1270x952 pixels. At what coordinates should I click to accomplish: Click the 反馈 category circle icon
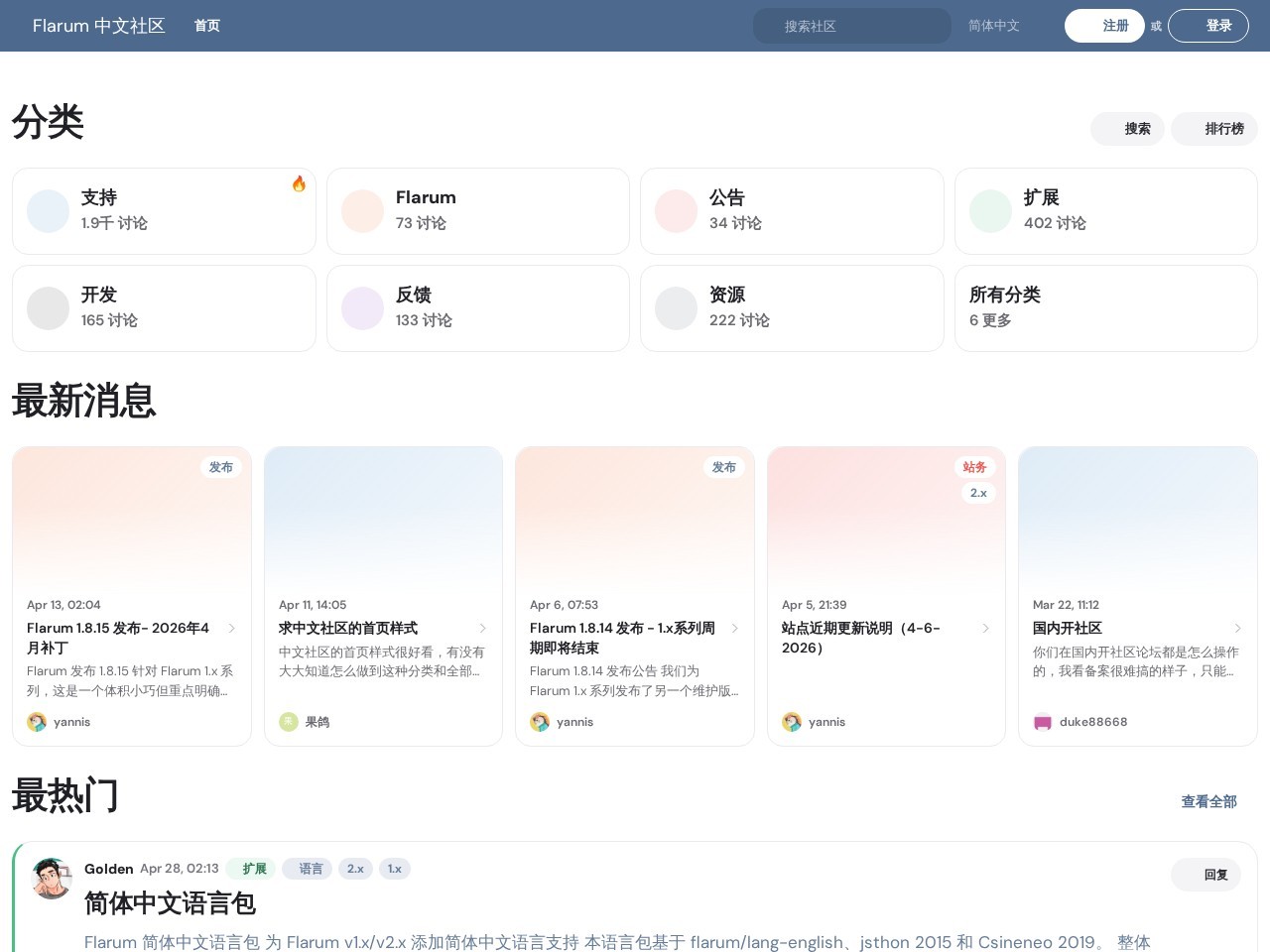coord(362,308)
